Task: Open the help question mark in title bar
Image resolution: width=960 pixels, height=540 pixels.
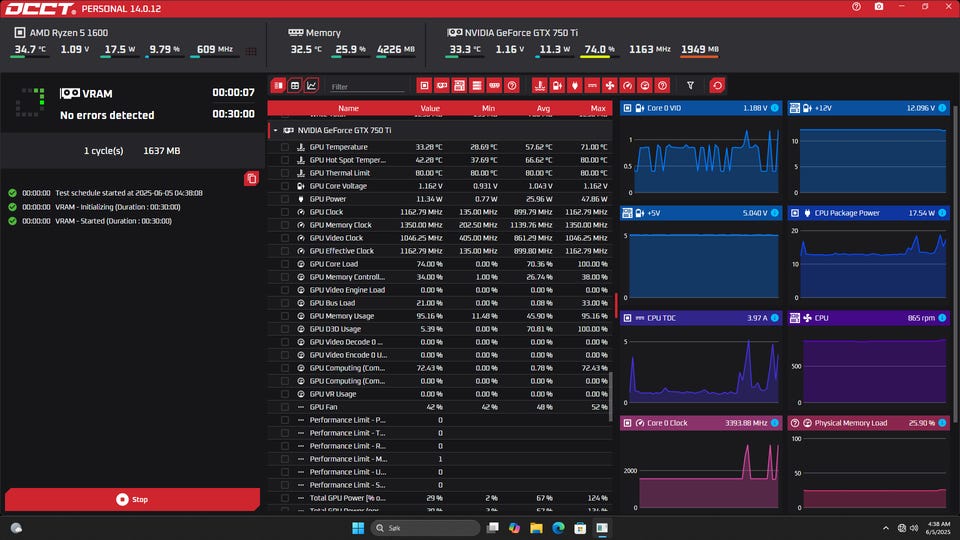Action: [x=857, y=7]
